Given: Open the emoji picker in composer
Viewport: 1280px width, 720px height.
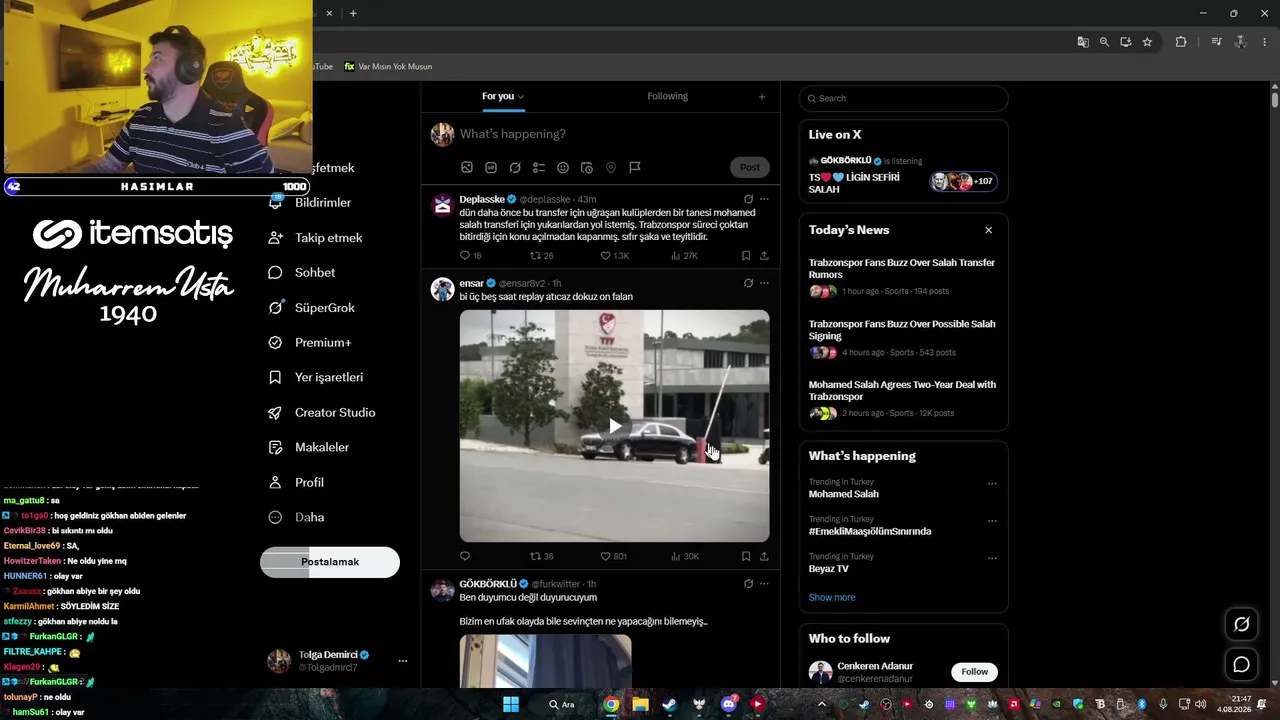Looking at the screenshot, I should coord(563,167).
